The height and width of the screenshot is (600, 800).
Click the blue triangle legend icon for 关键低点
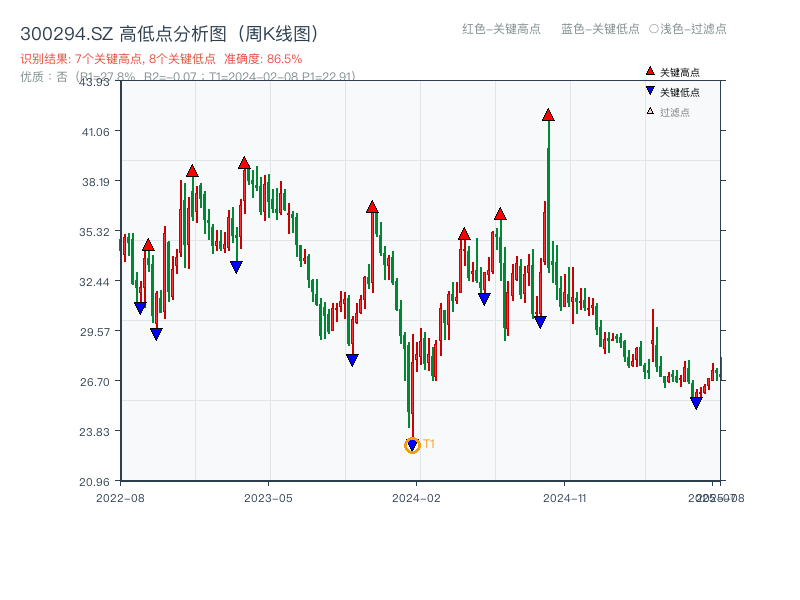click(650, 91)
